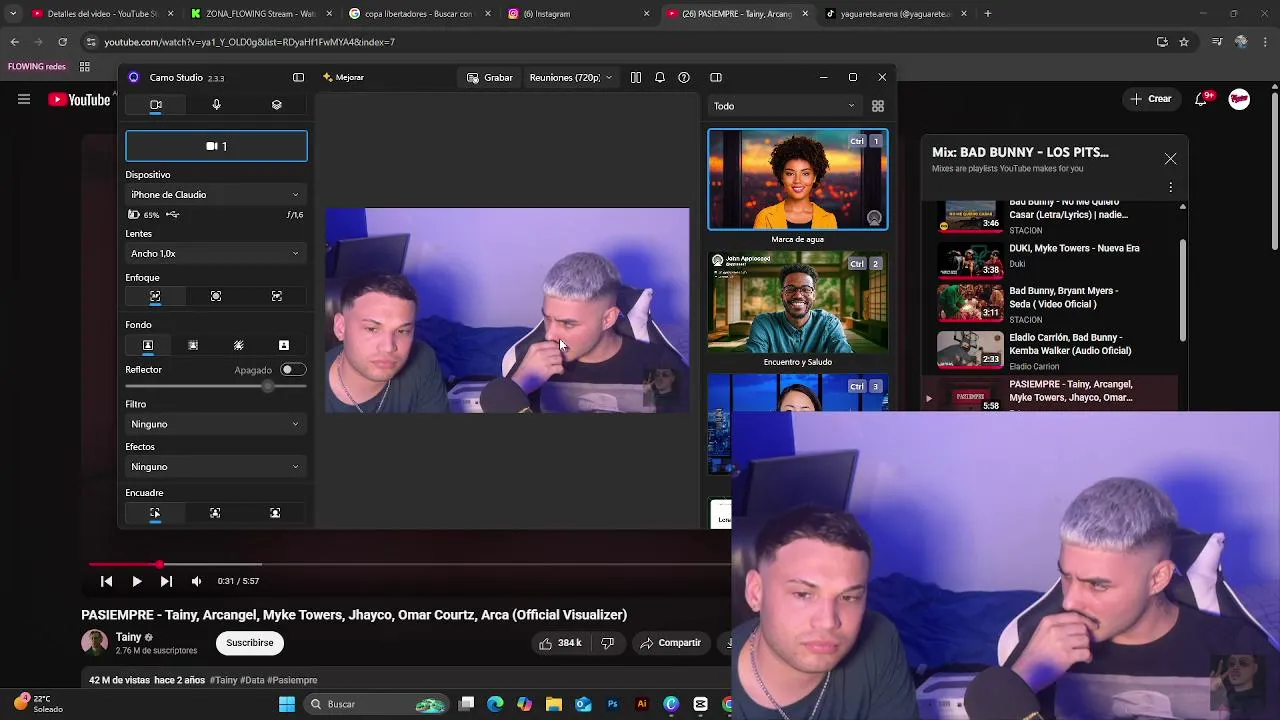Open Photoshop from the taskbar
Viewport: 1280px width, 720px height.
613,704
